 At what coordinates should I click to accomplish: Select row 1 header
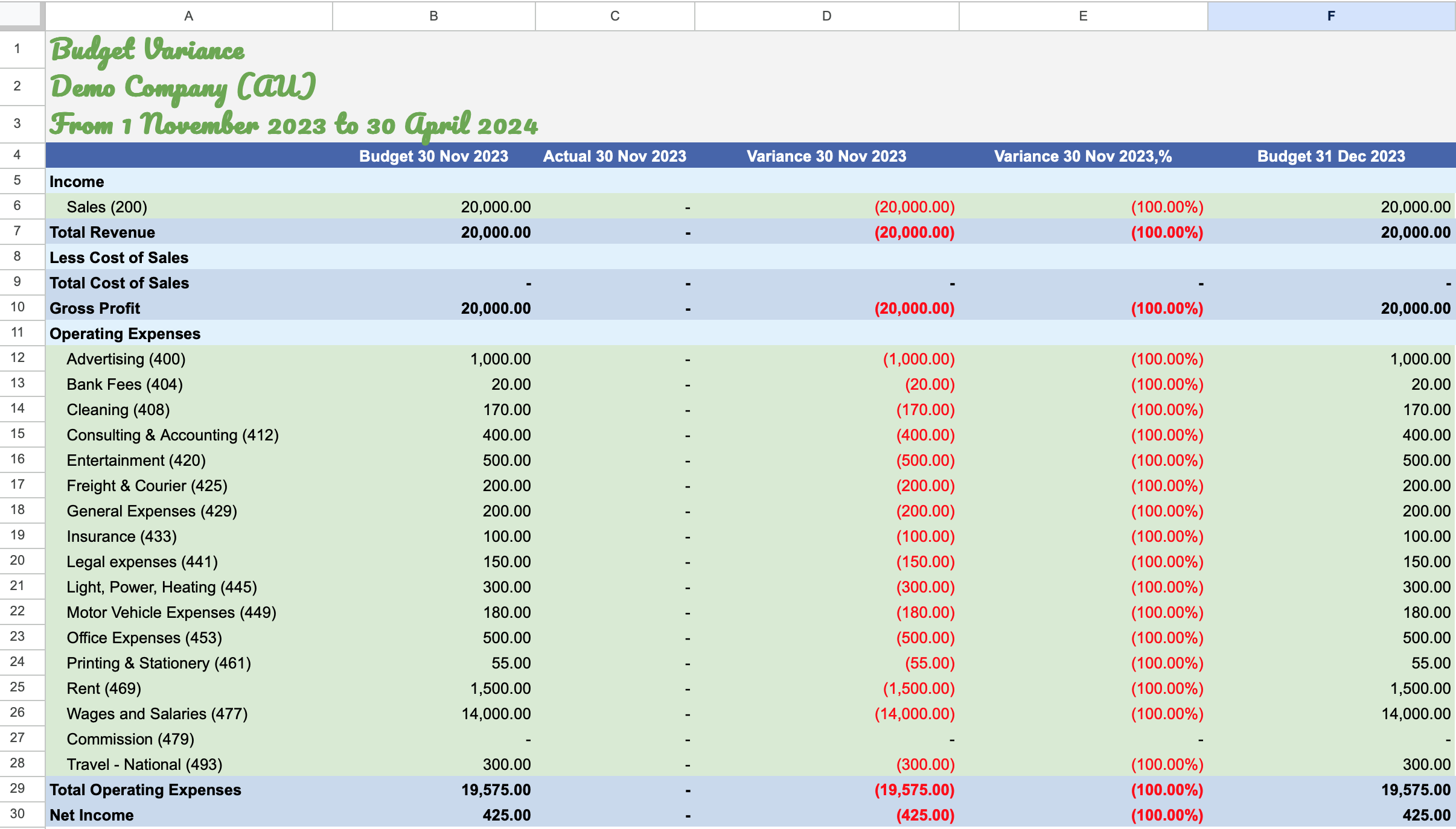pyautogui.click(x=18, y=49)
